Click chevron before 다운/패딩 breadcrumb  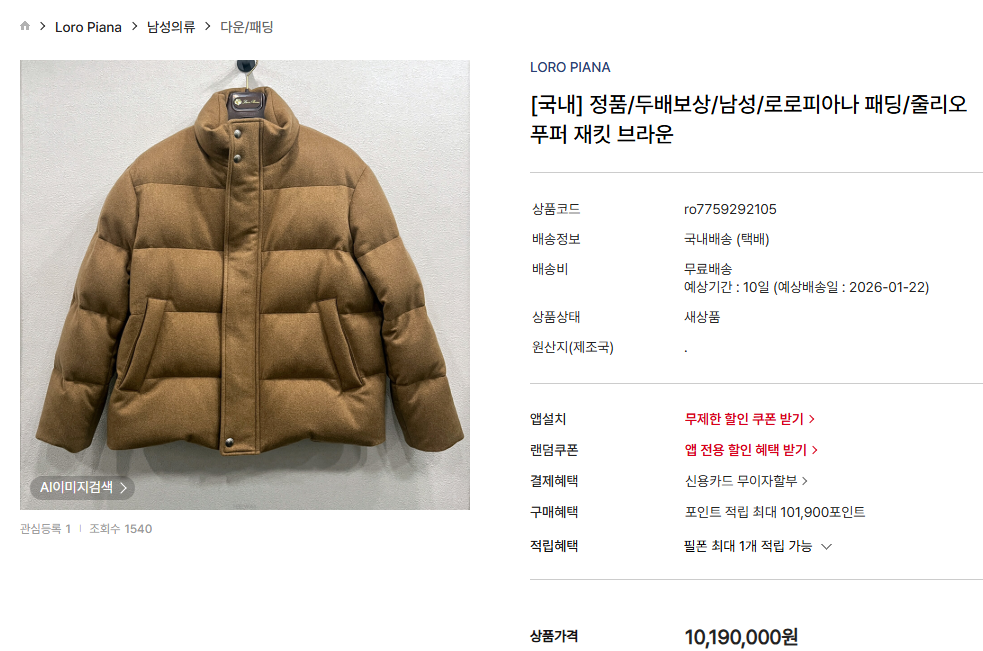pos(208,26)
